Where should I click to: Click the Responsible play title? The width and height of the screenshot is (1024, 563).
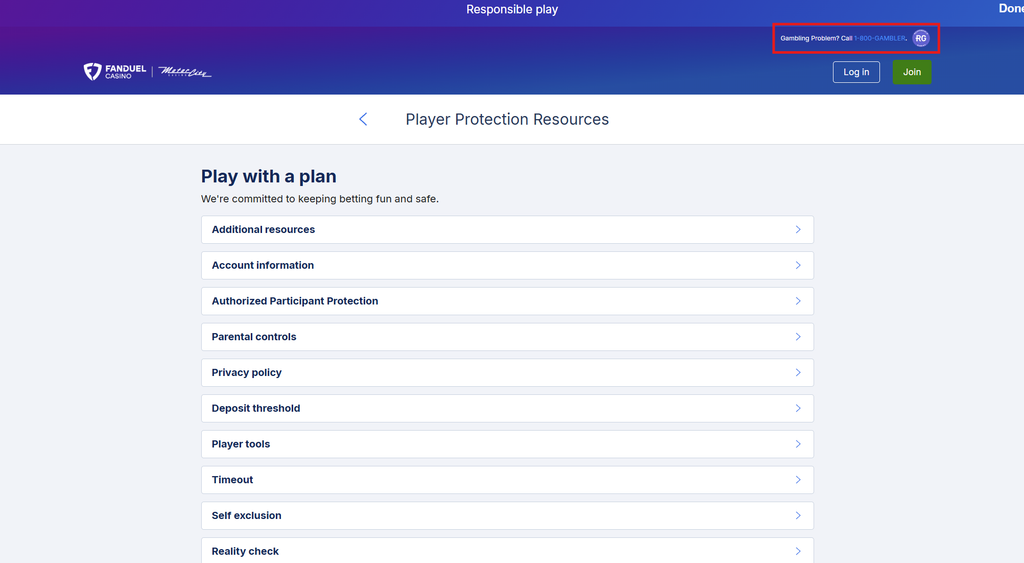[x=512, y=9]
